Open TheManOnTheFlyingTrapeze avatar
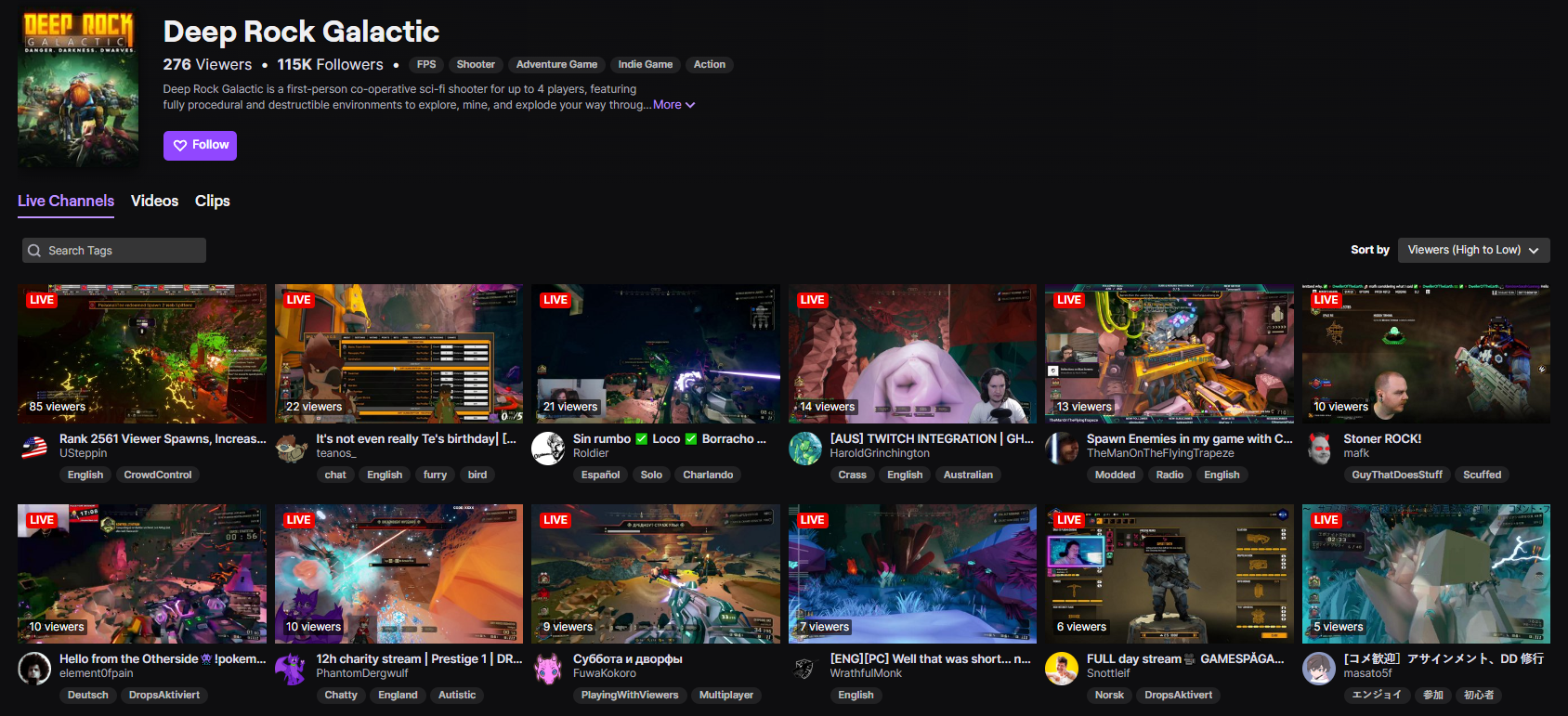The width and height of the screenshot is (1568, 716). 1062,448
